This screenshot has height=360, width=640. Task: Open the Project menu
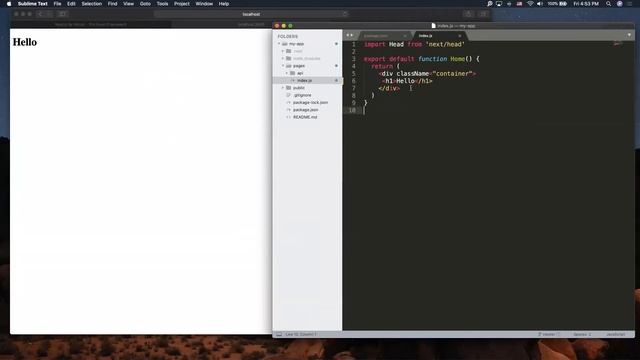[182, 4]
